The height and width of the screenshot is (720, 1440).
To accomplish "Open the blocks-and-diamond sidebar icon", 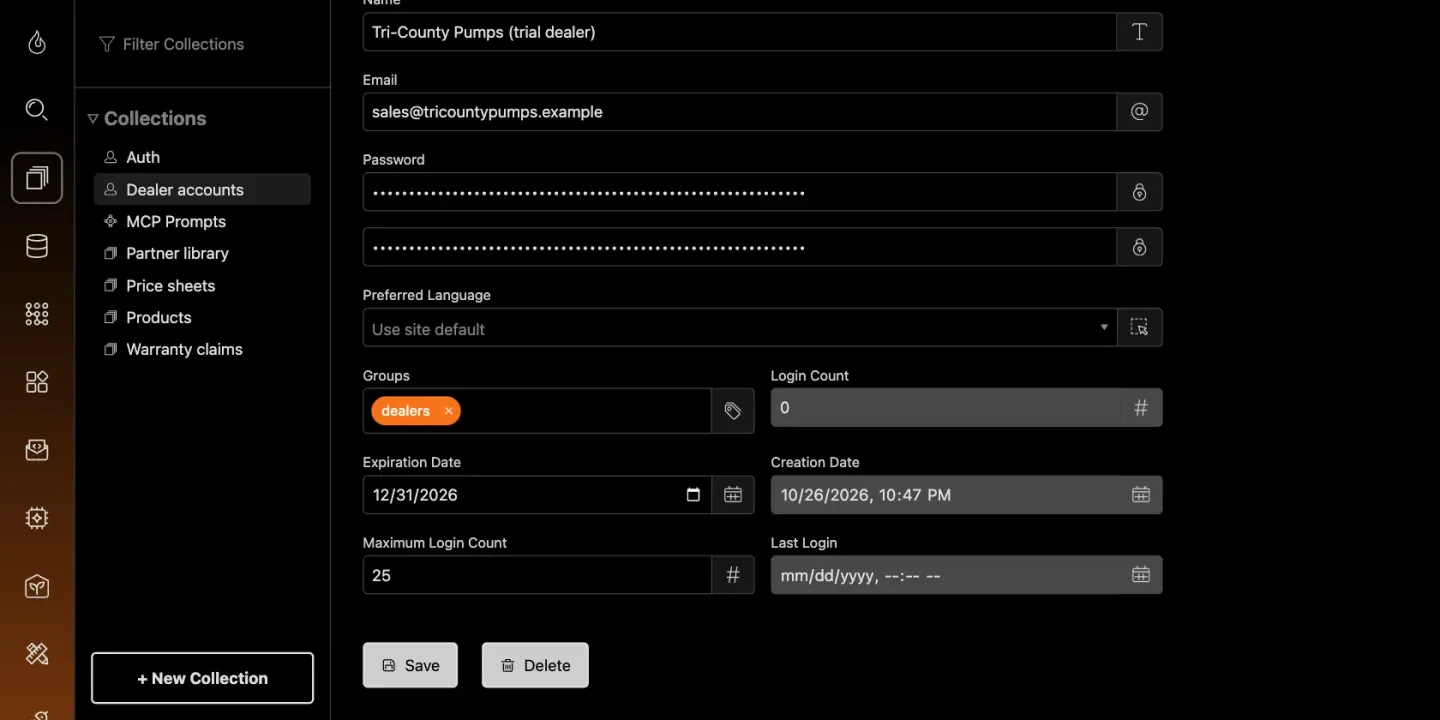I will click(37, 382).
